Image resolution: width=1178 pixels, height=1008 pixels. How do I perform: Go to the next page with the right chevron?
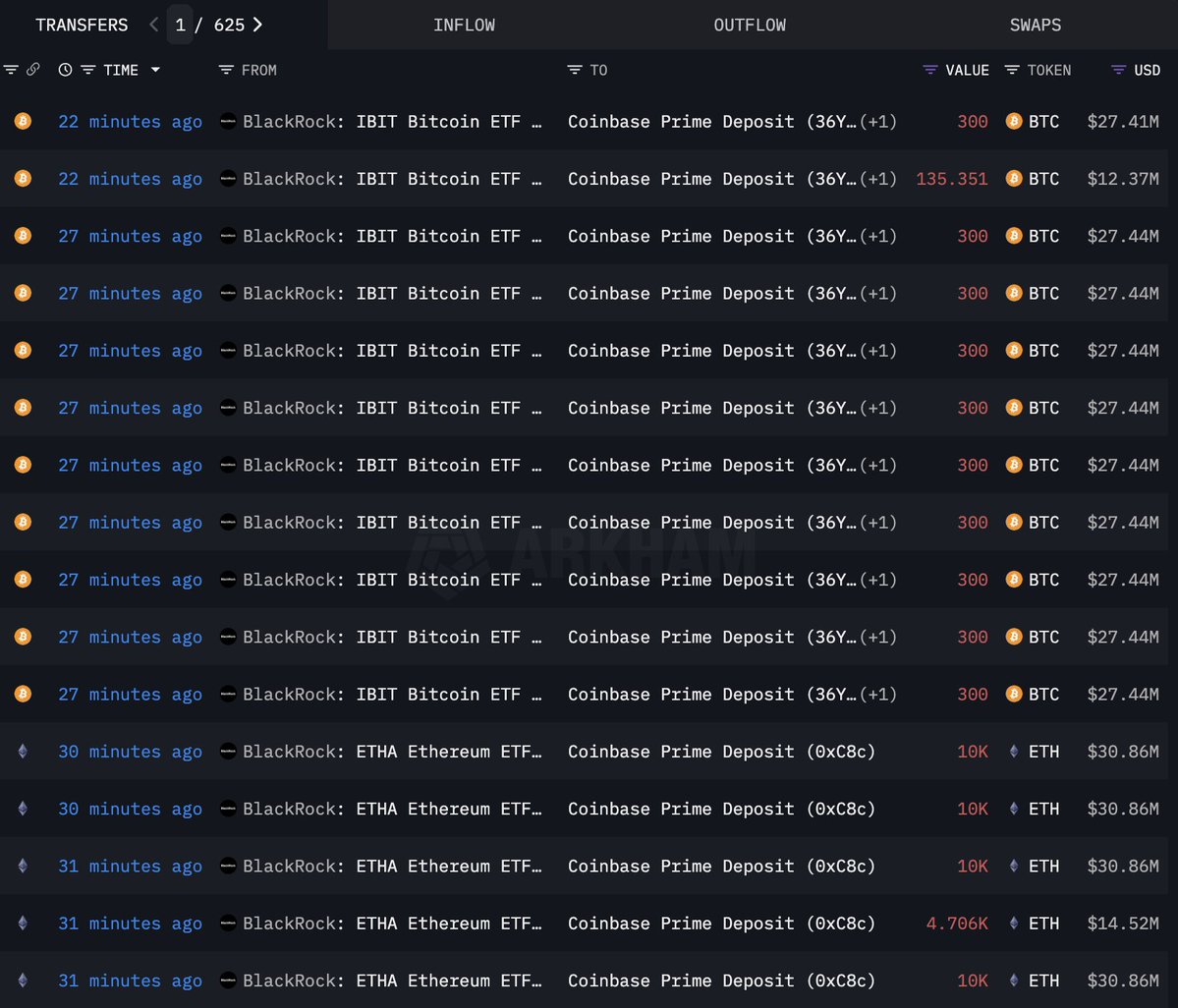pyautogui.click(x=256, y=25)
